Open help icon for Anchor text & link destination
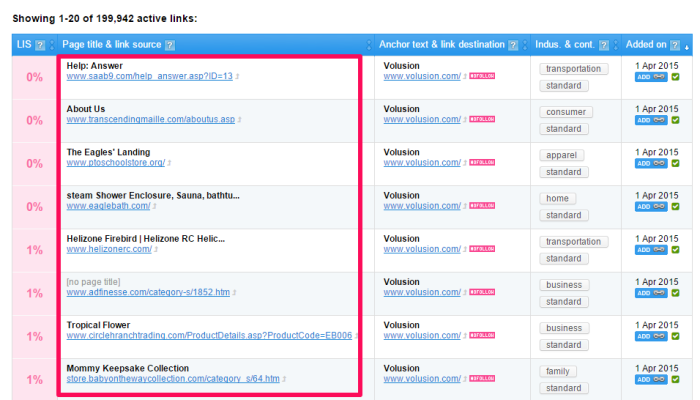 [x=512, y=45]
